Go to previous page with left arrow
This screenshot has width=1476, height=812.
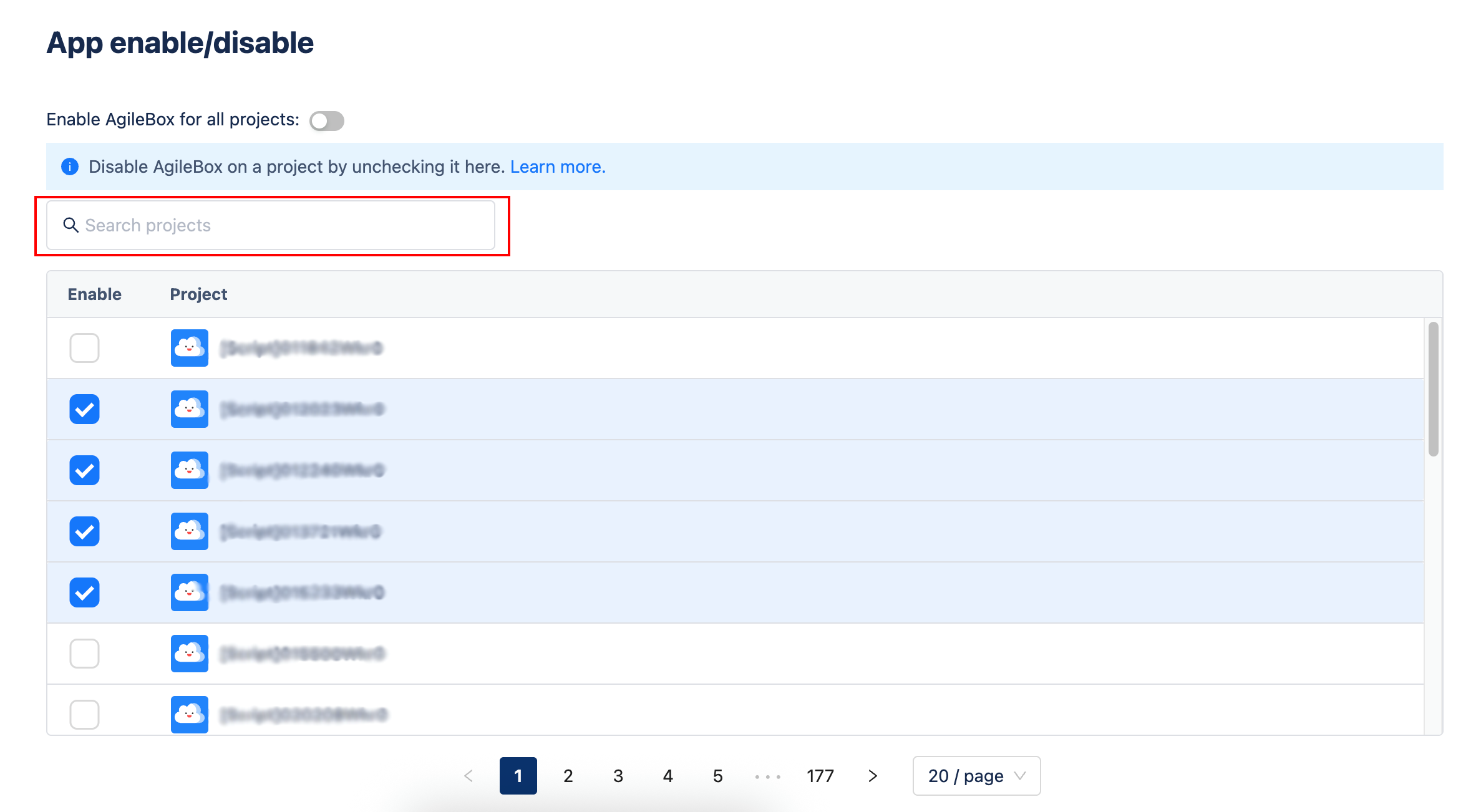click(469, 776)
